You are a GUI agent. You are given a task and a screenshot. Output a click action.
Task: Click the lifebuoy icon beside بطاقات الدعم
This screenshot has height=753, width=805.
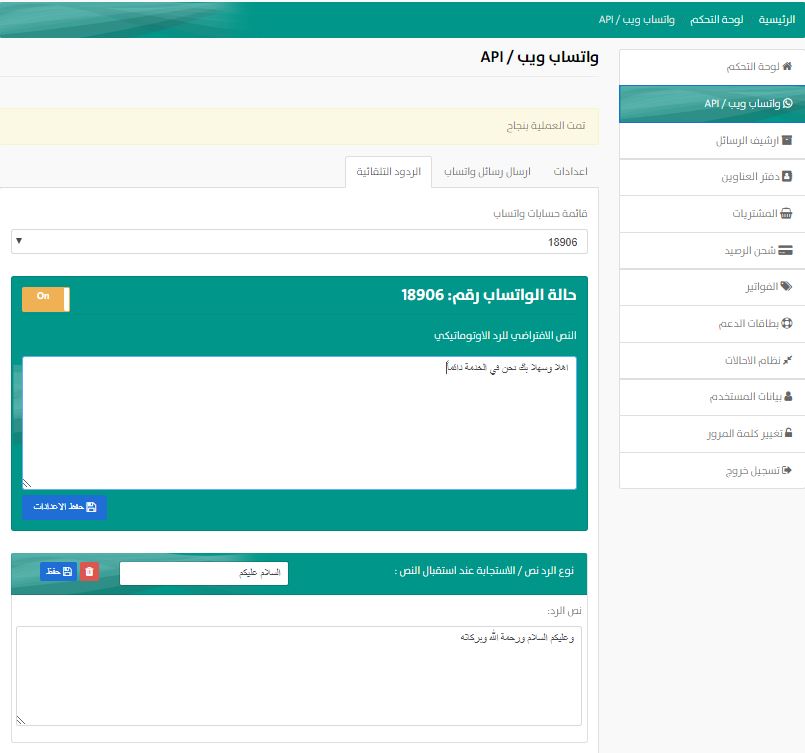pyautogui.click(x=788, y=323)
